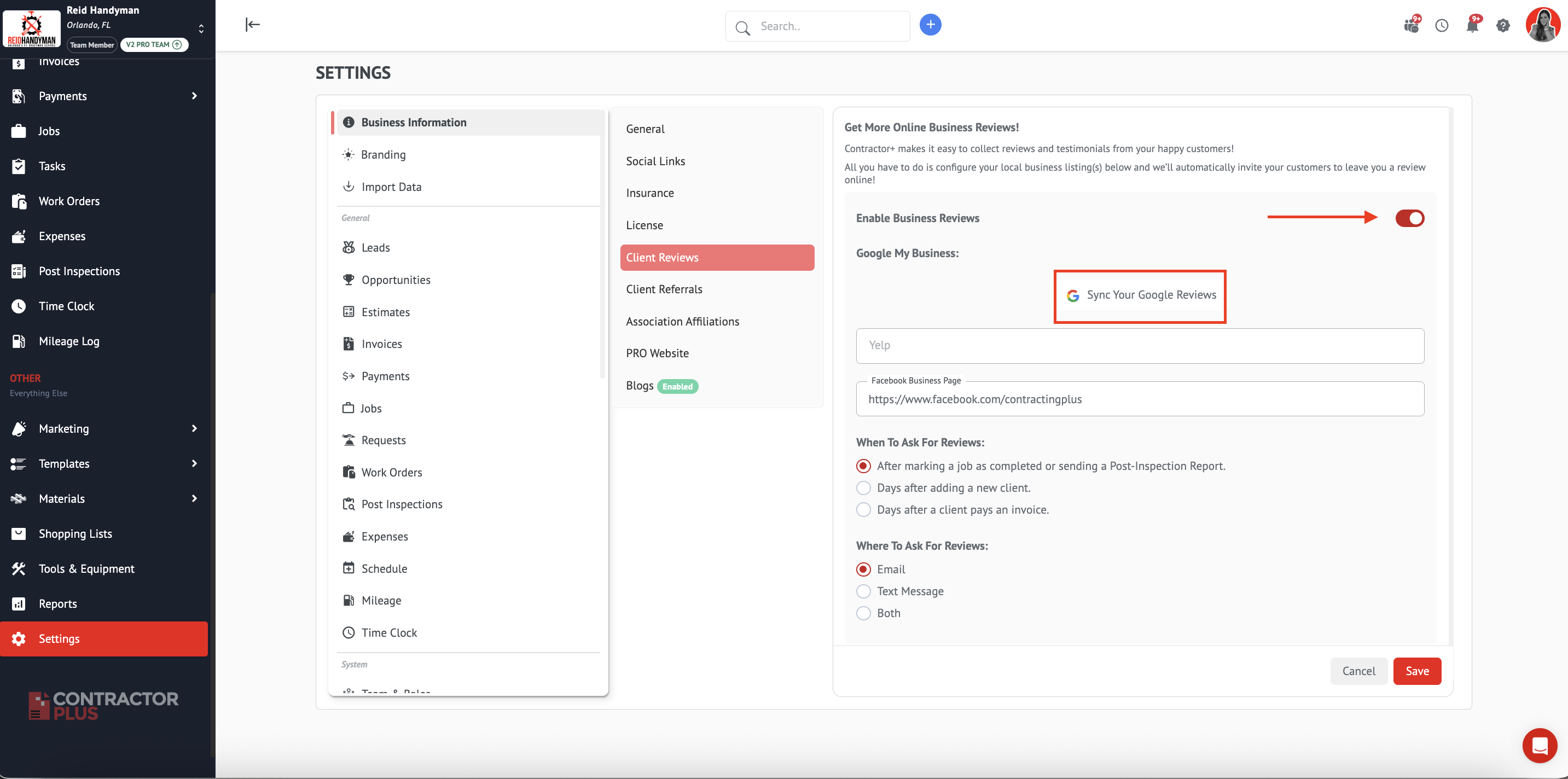Click the team gift icon in header
The image size is (1568, 779).
1411,26
